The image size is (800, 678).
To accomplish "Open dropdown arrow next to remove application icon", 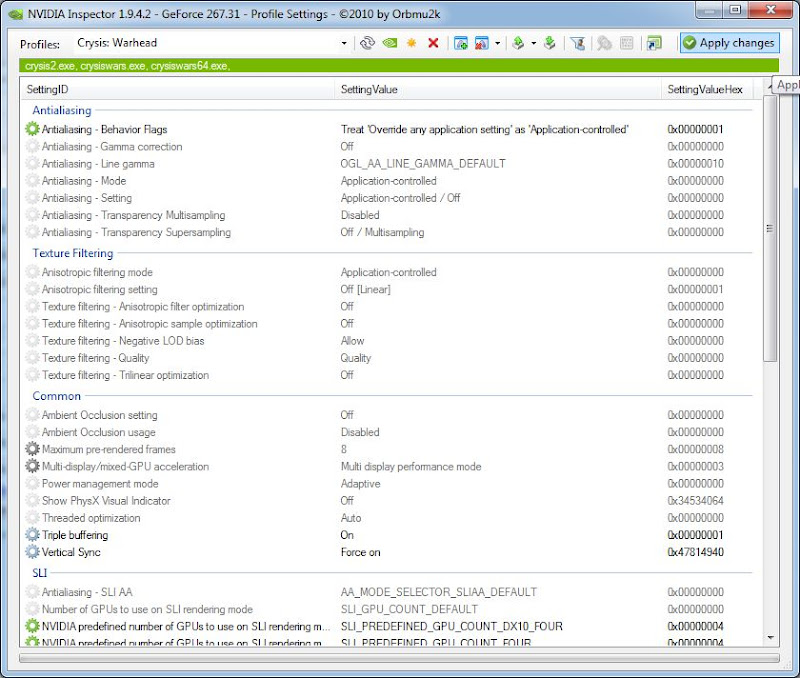I will click(497, 43).
